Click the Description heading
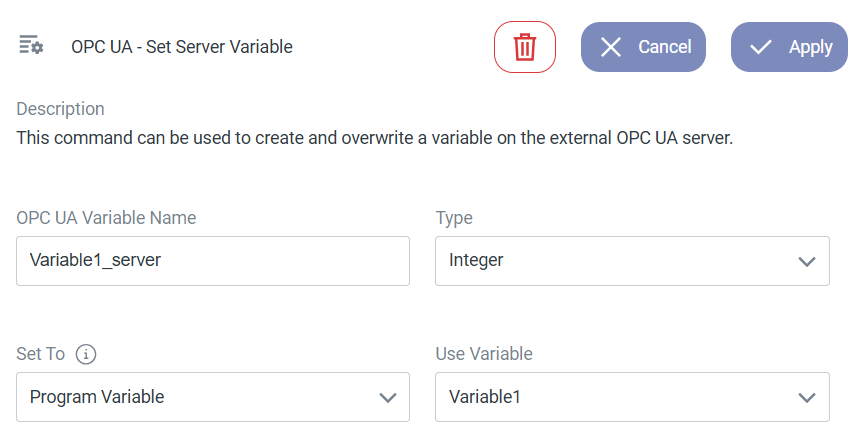The width and height of the screenshot is (867, 442). click(x=60, y=109)
